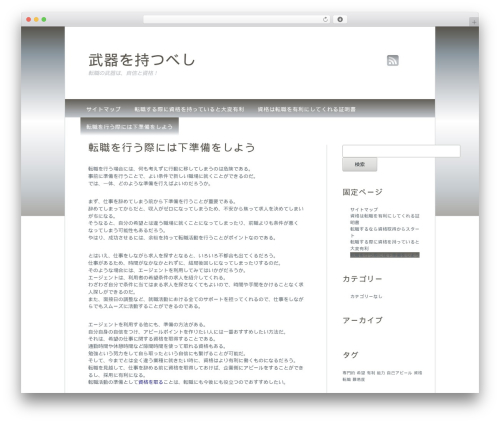Click the カテゴリー sidebar heading

point(362,279)
